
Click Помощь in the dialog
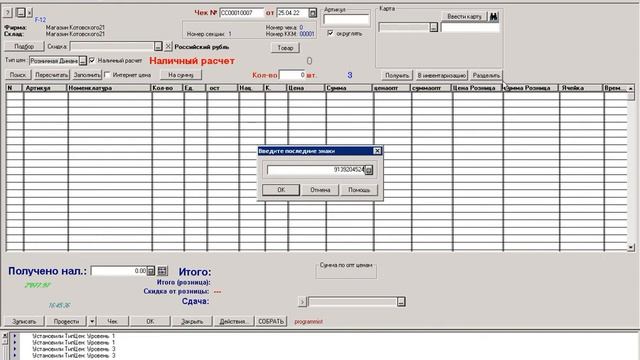(359, 190)
